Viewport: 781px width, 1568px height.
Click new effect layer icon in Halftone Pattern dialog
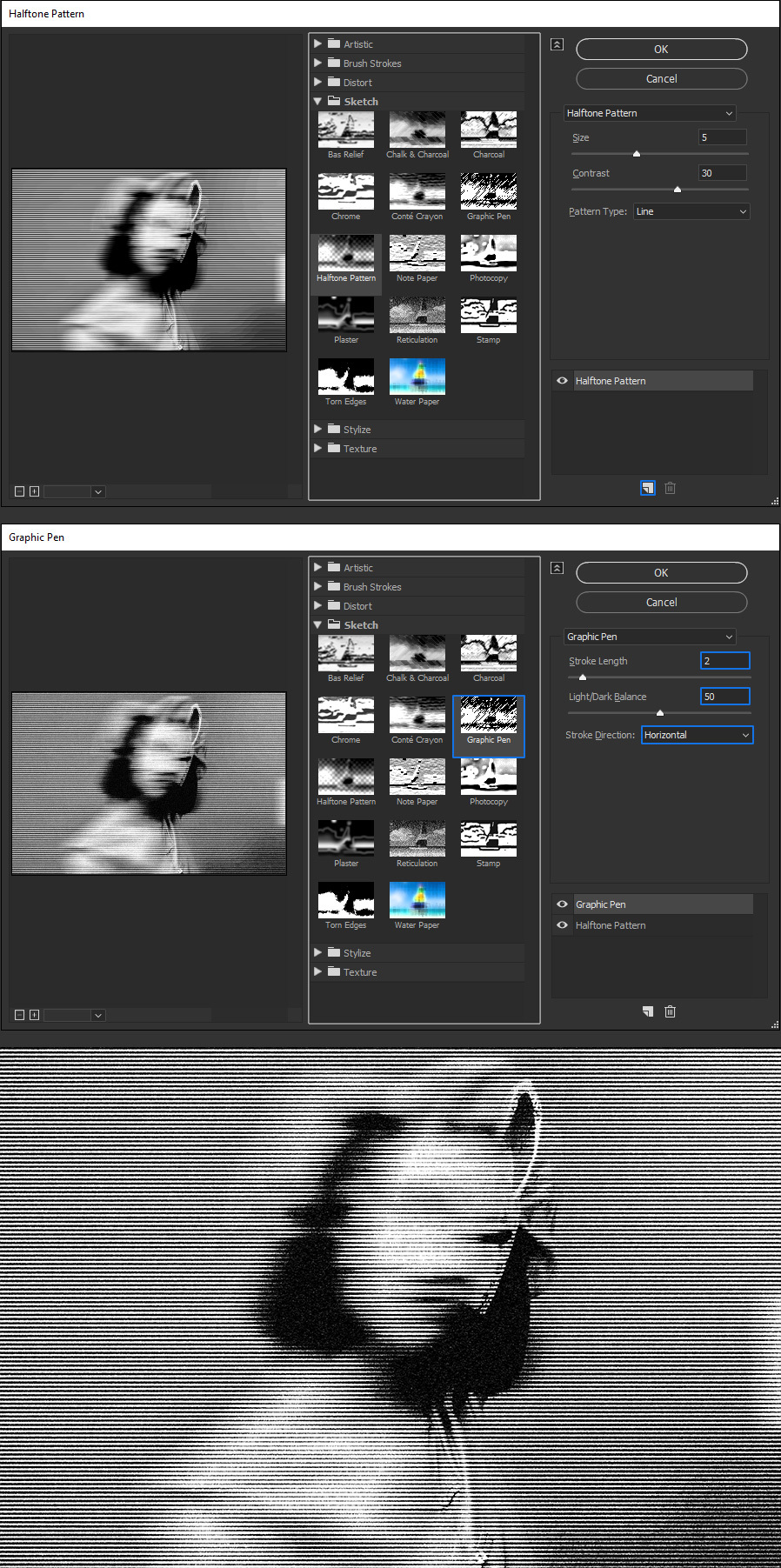pos(648,488)
